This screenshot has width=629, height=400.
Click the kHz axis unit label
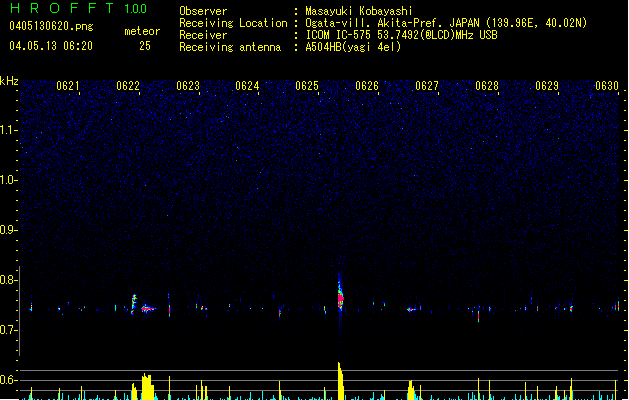click(x=9, y=81)
